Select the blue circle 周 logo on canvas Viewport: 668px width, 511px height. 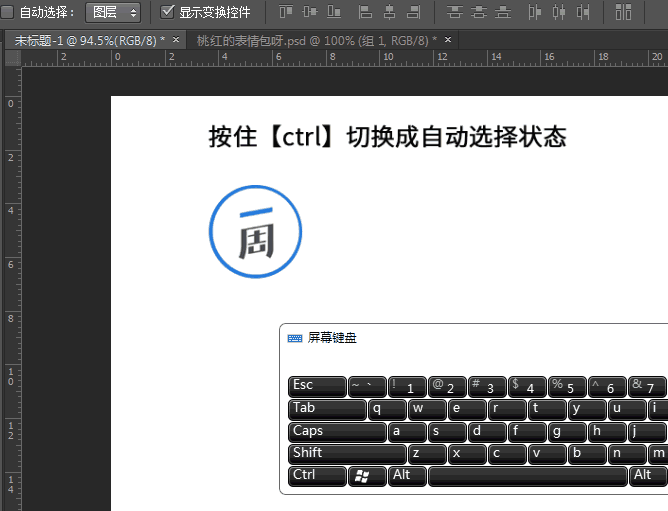255,232
